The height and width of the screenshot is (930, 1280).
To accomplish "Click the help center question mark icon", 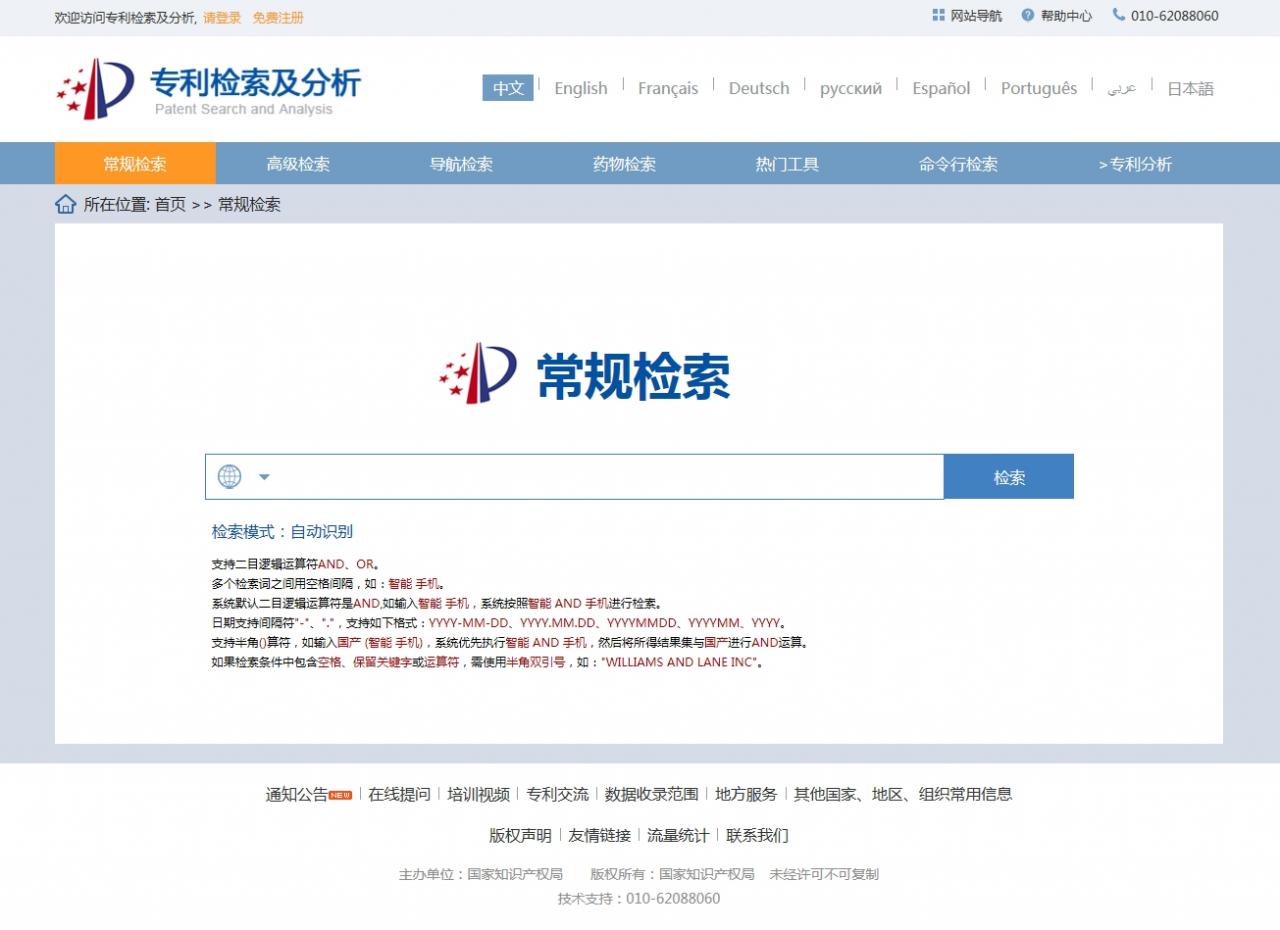I will tap(1027, 15).
